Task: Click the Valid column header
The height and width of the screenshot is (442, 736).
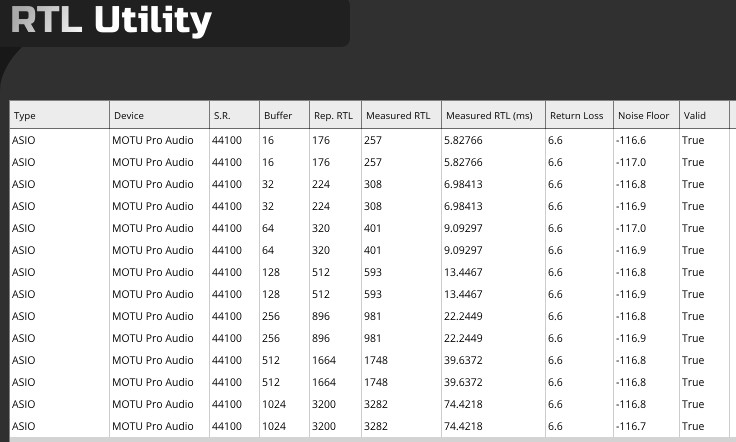Action: pyautogui.click(x=695, y=116)
